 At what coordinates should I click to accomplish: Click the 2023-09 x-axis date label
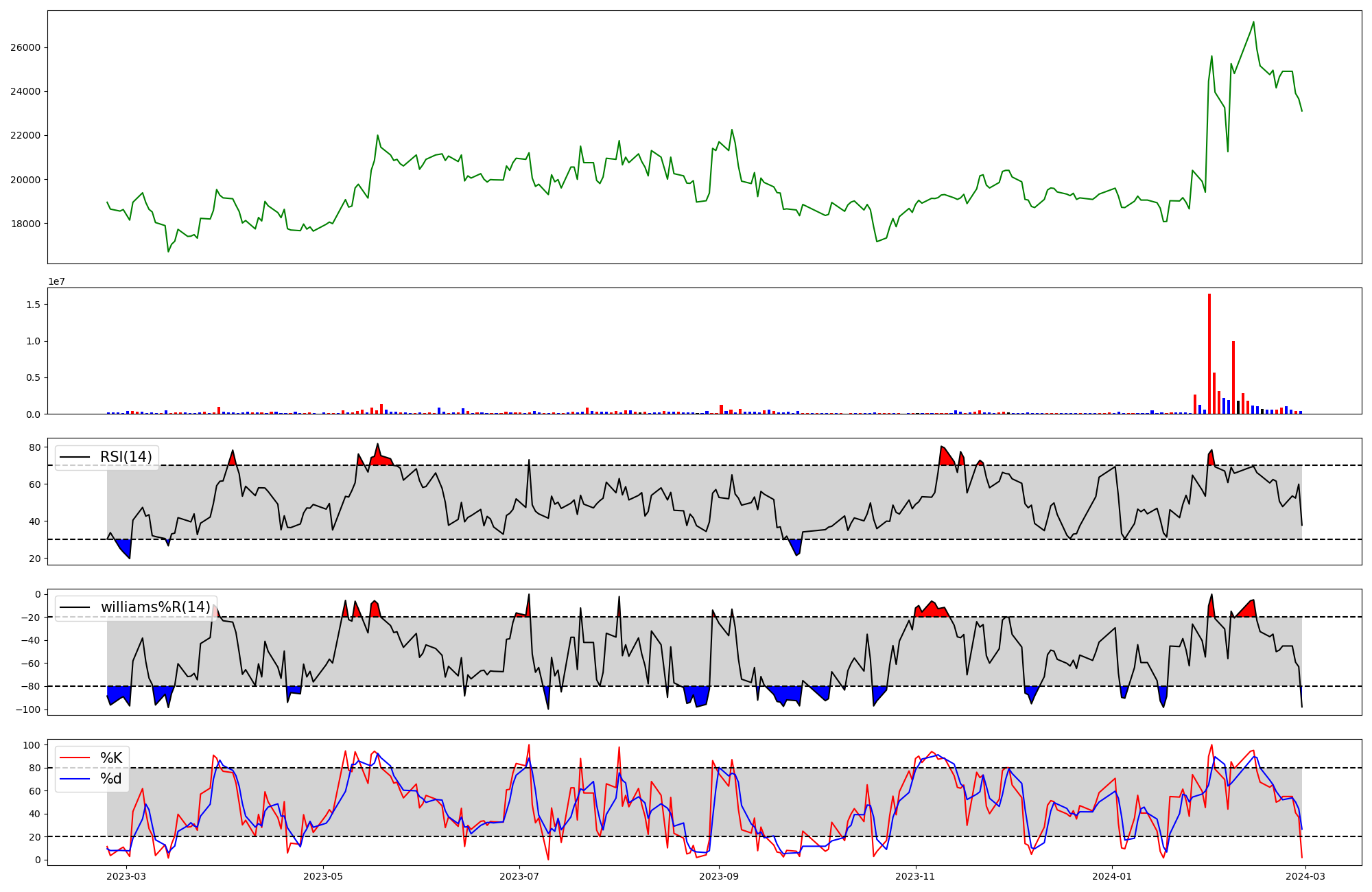(x=719, y=876)
